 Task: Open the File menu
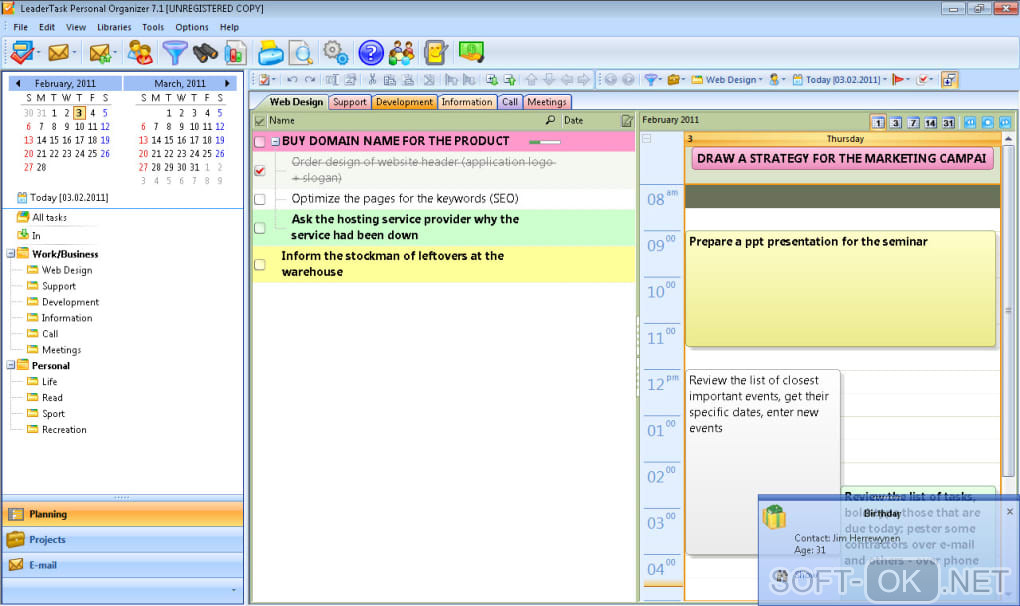pos(20,27)
